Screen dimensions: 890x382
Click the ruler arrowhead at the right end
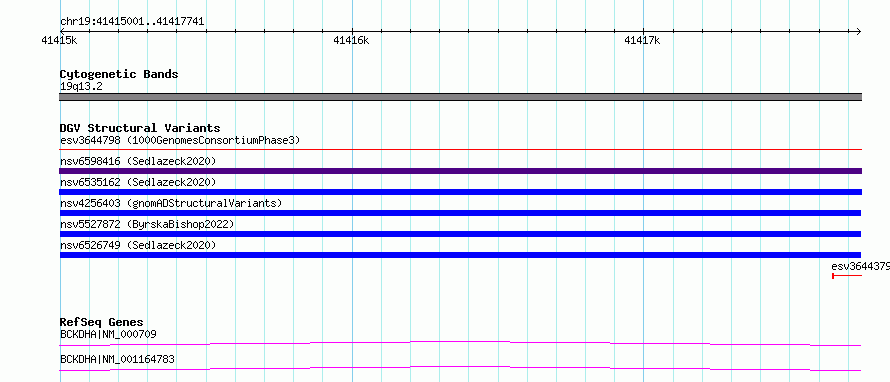(x=858, y=31)
